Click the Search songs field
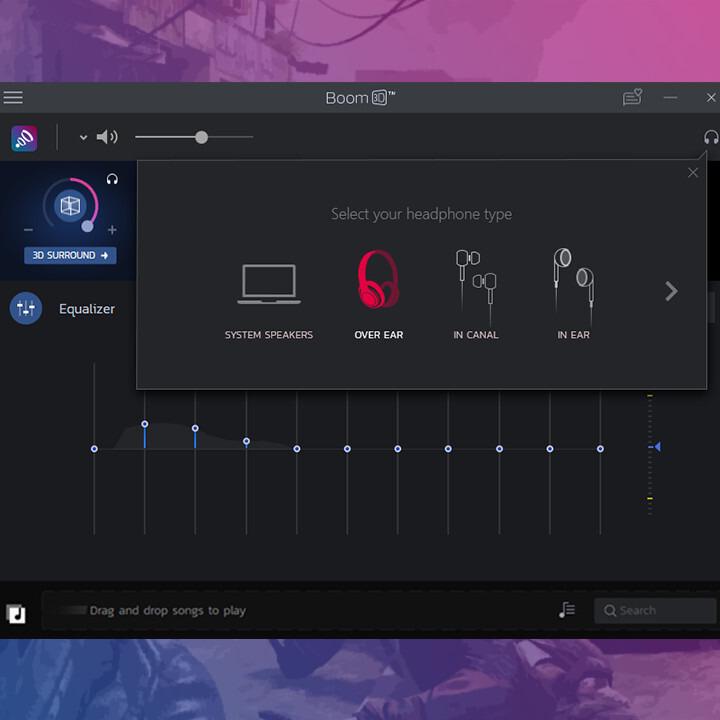The height and width of the screenshot is (720, 720). [655, 610]
